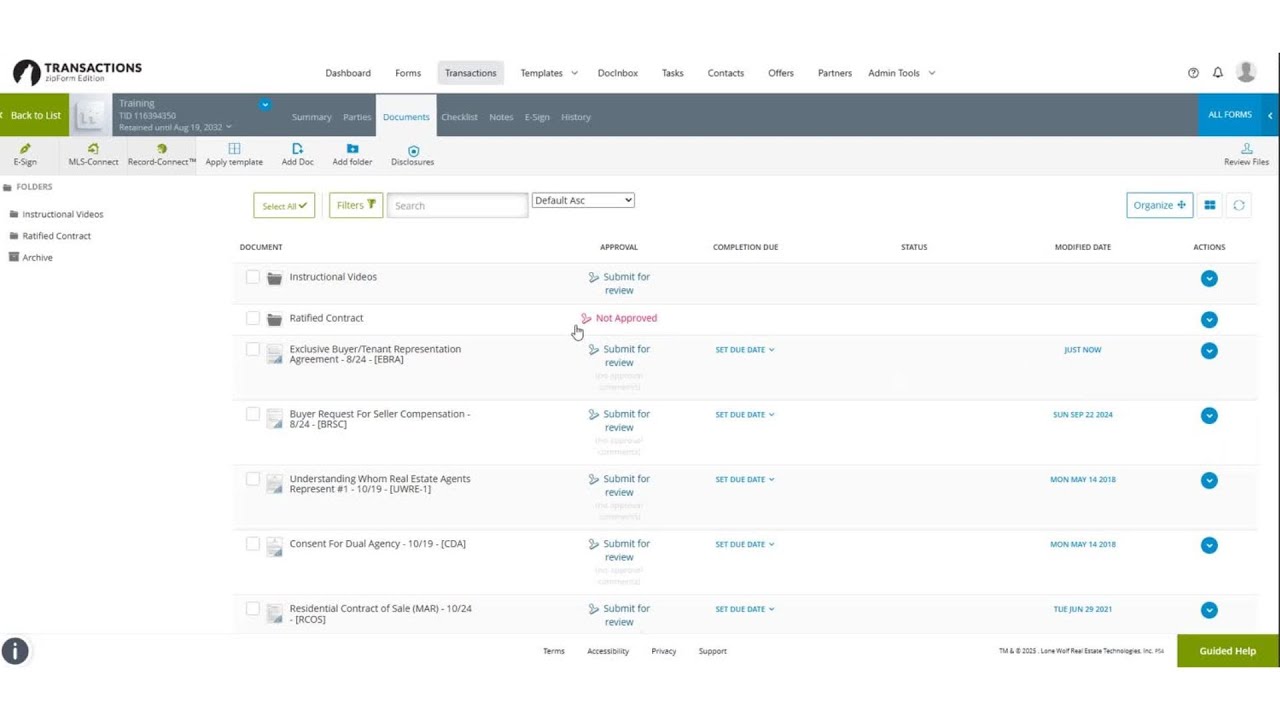Open the Privacy footer link
Screen dimensions: 1280x720
[664, 651]
